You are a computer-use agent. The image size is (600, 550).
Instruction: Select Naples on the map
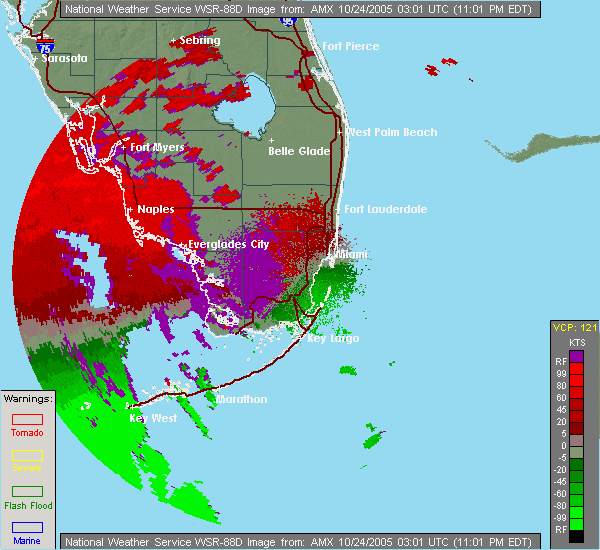click(x=155, y=209)
